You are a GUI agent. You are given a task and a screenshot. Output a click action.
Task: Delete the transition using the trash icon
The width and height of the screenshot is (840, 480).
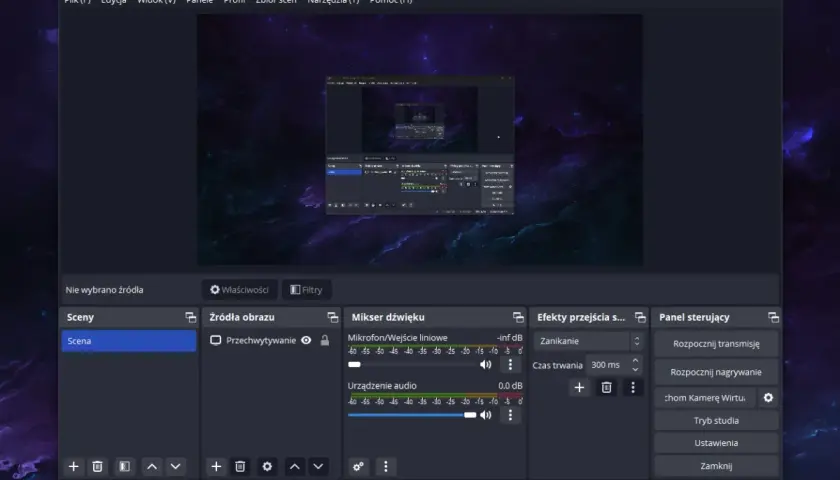point(606,387)
